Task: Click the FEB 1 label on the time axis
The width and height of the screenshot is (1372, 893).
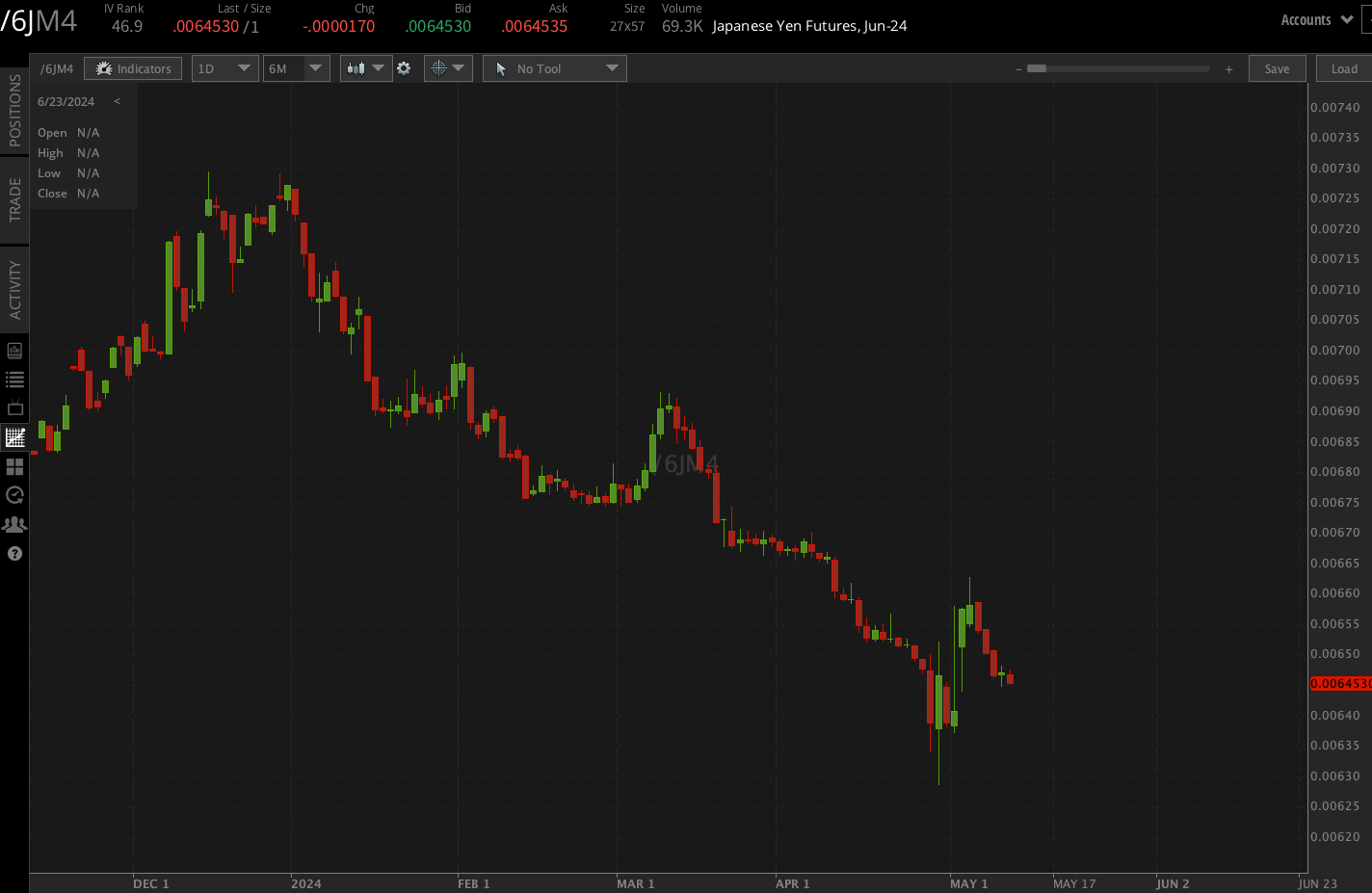Action: tap(474, 883)
